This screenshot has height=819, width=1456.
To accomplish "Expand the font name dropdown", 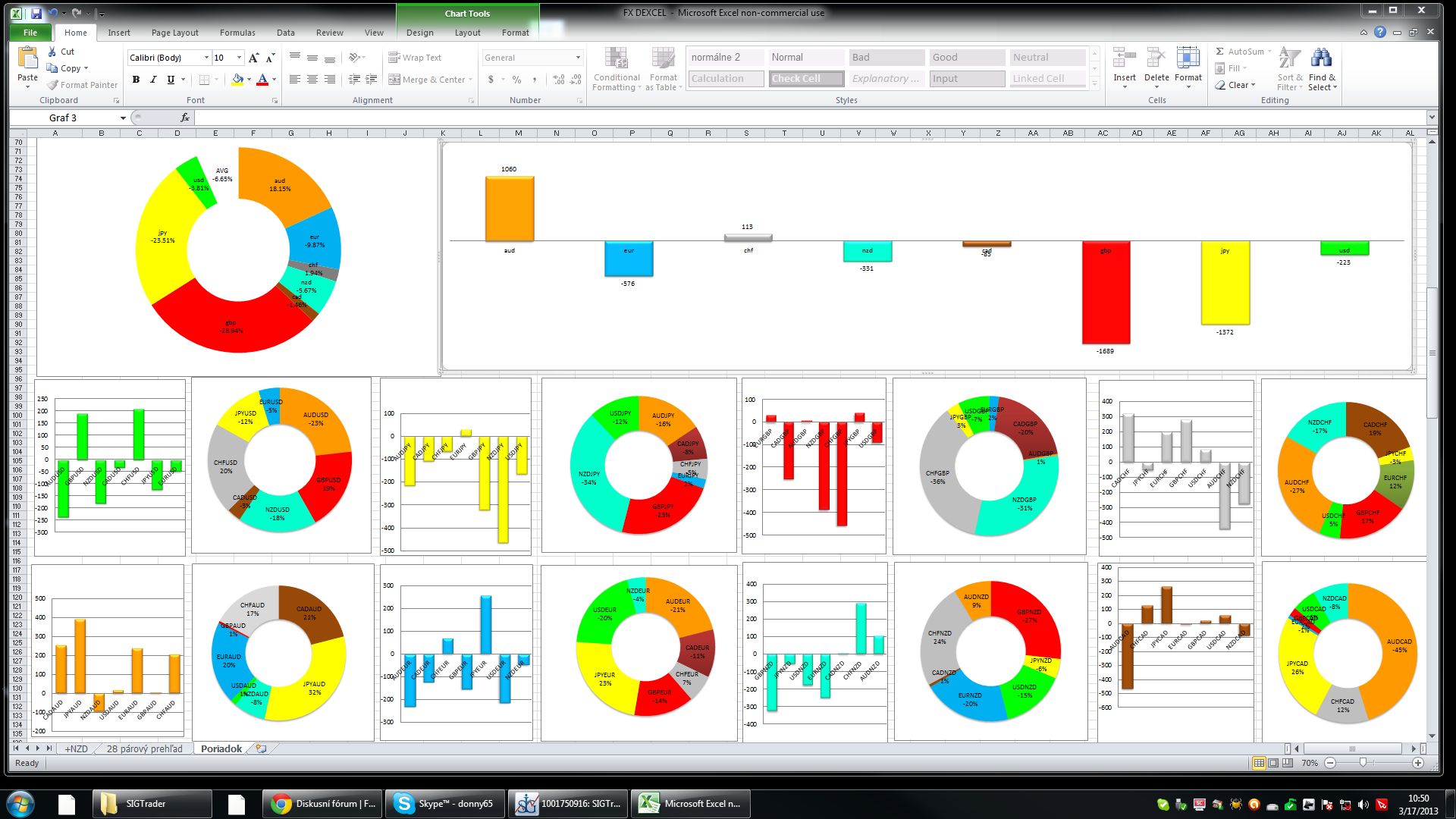I will [206, 58].
